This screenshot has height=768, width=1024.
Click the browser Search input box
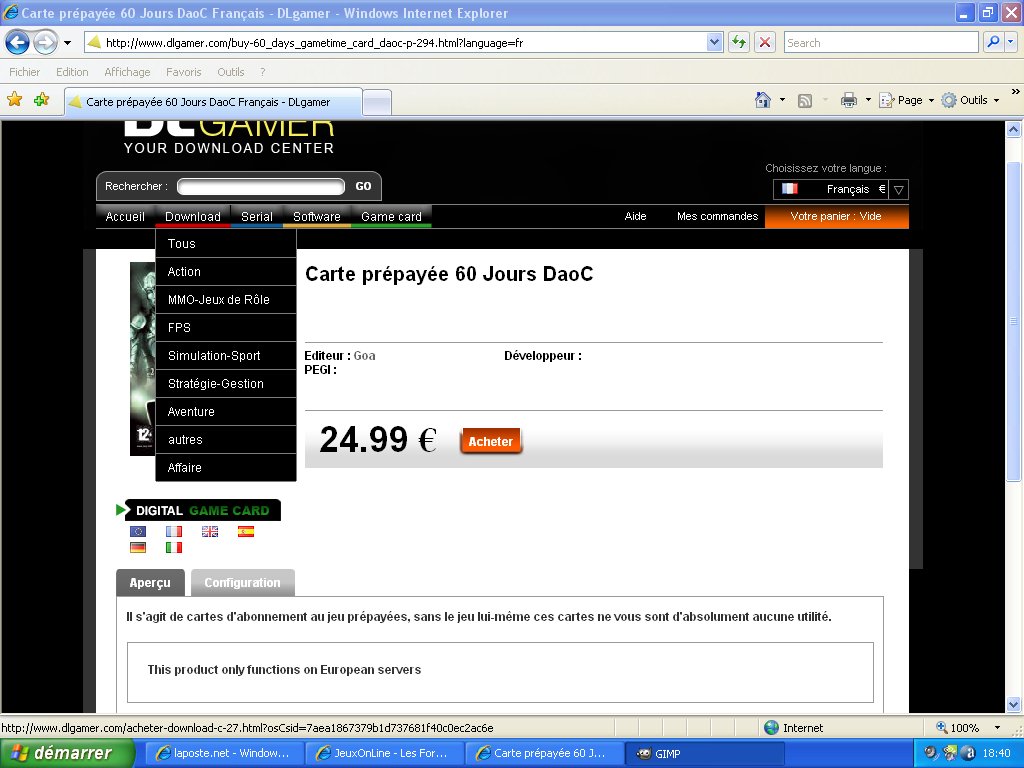coord(881,43)
